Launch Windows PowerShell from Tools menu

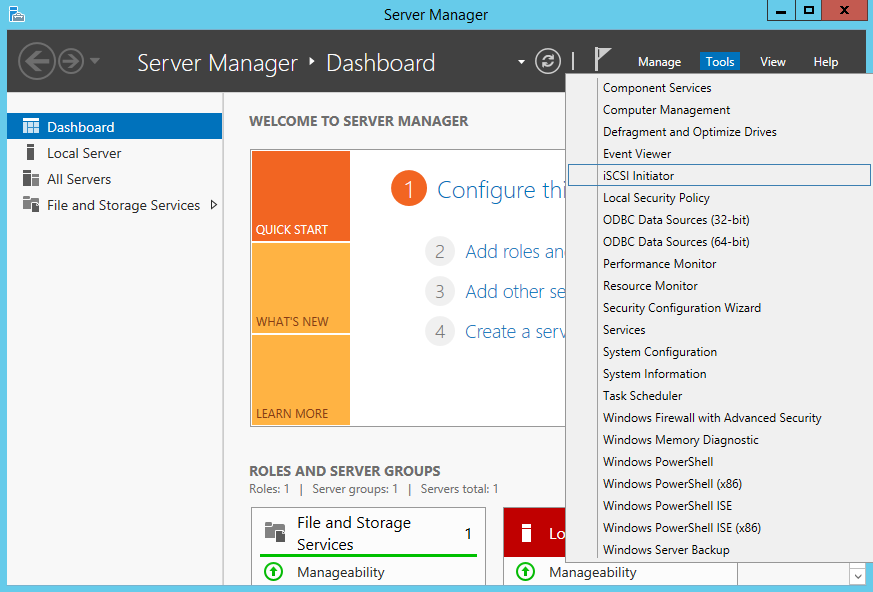click(x=658, y=462)
